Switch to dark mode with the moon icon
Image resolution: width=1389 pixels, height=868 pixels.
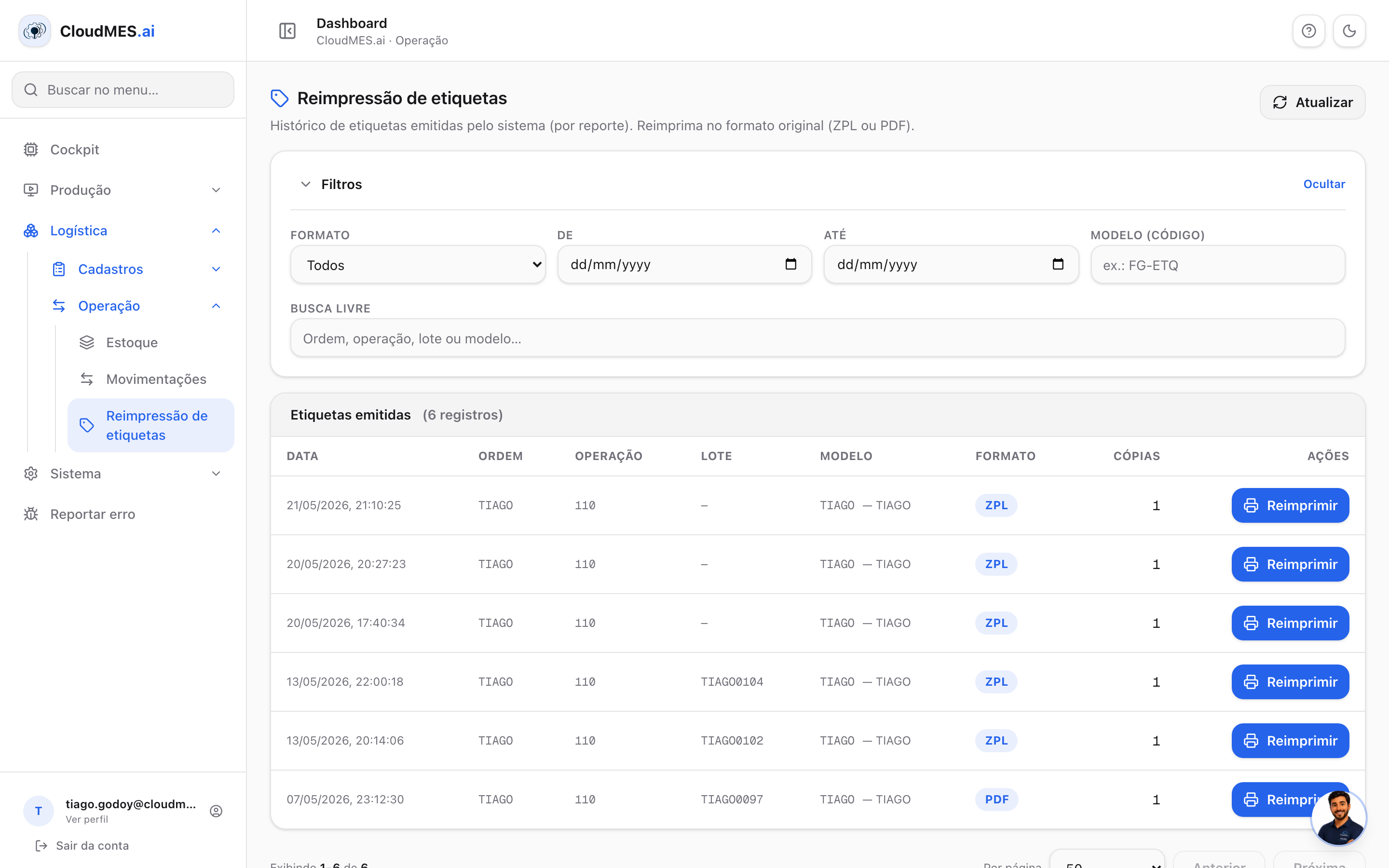click(1349, 31)
